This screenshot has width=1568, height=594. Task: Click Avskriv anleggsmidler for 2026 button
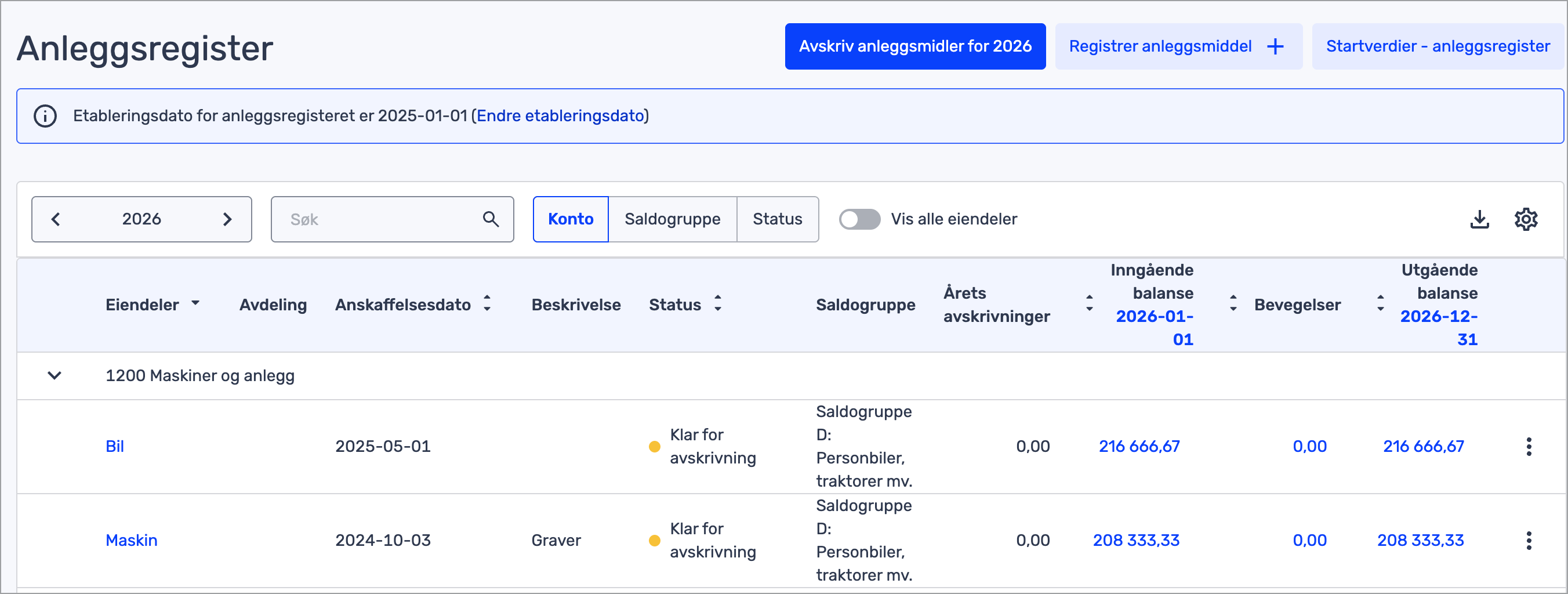pyautogui.click(x=915, y=46)
